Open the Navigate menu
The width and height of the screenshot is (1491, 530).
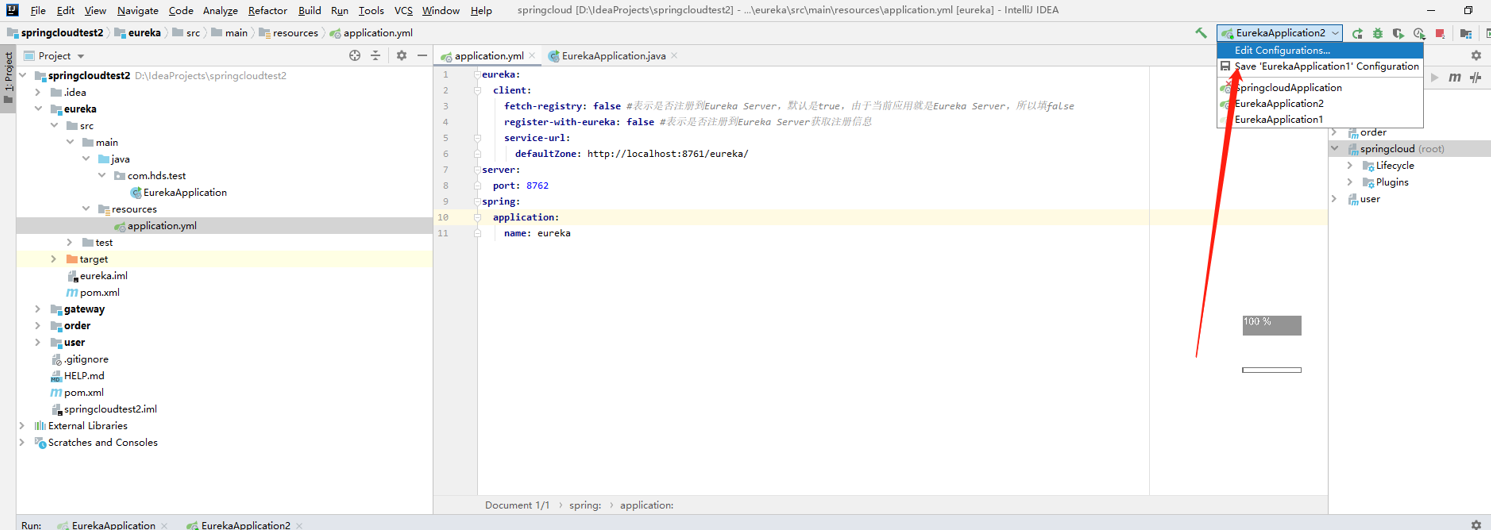click(x=138, y=11)
